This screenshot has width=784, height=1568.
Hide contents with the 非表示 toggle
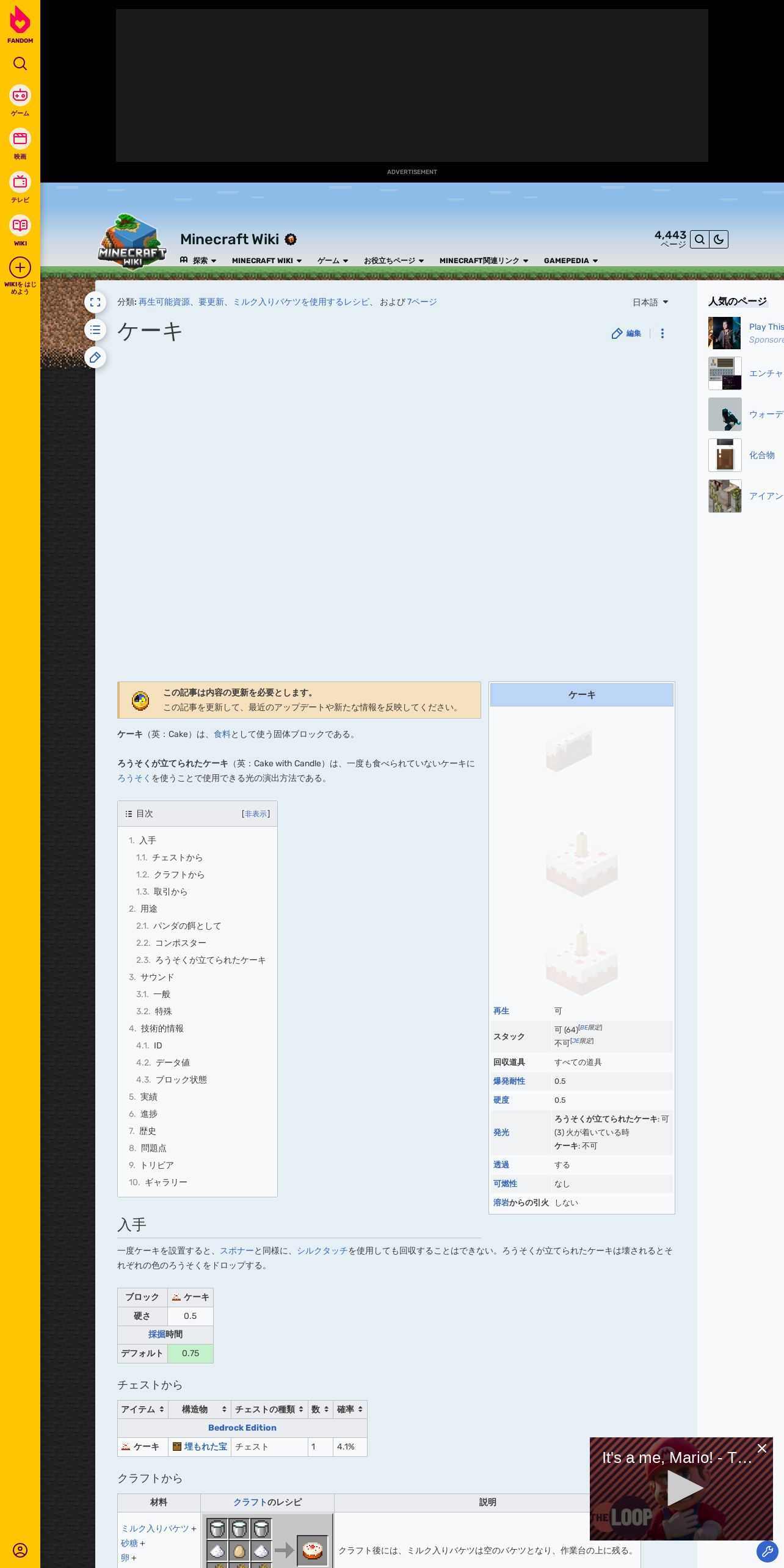click(256, 814)
